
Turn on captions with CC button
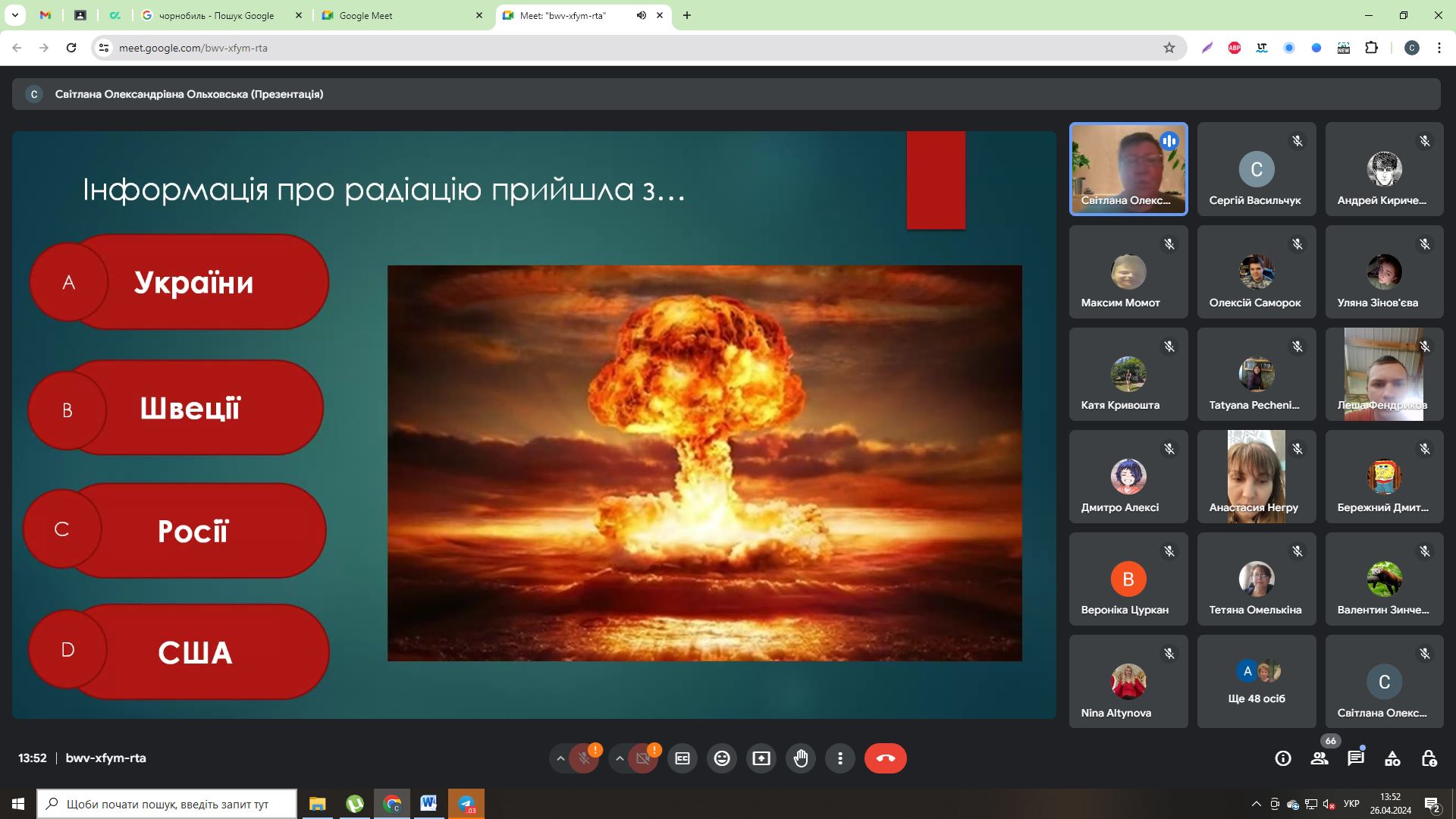(x=682, y=758)
